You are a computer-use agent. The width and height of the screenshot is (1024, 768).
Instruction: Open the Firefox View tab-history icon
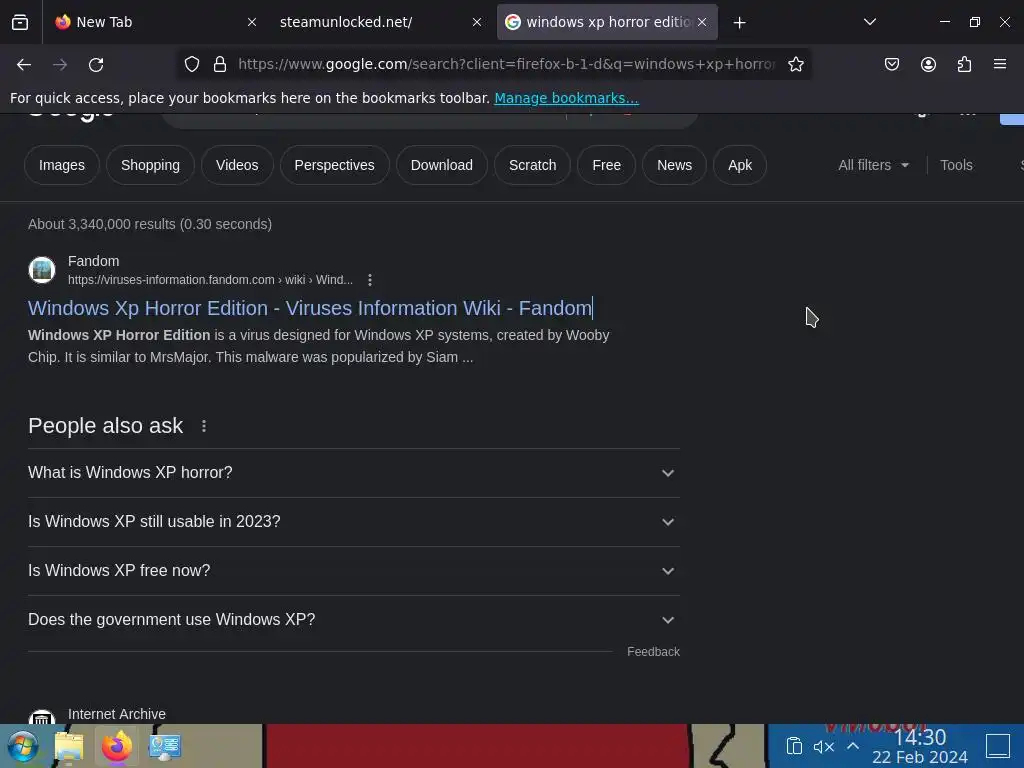(x=20, y=22)
